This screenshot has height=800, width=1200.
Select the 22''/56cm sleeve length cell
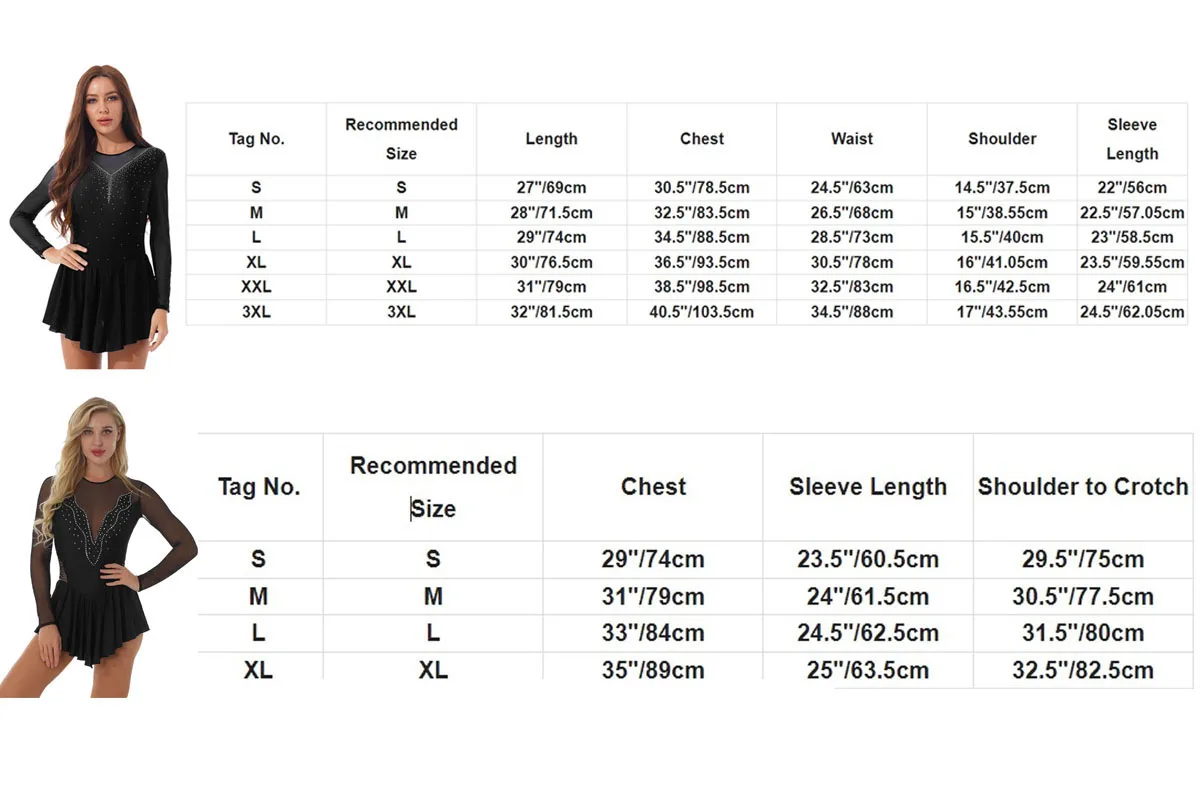[x=1132, y=188]
